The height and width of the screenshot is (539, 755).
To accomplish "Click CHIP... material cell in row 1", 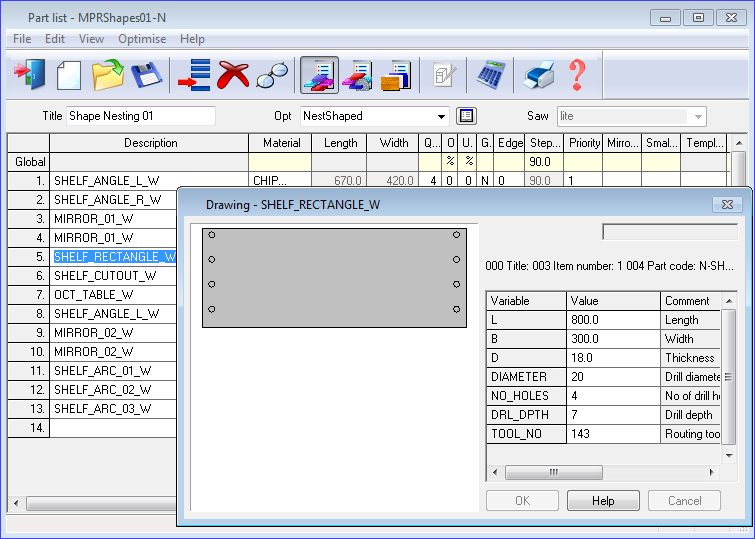I will click(281, 181).
